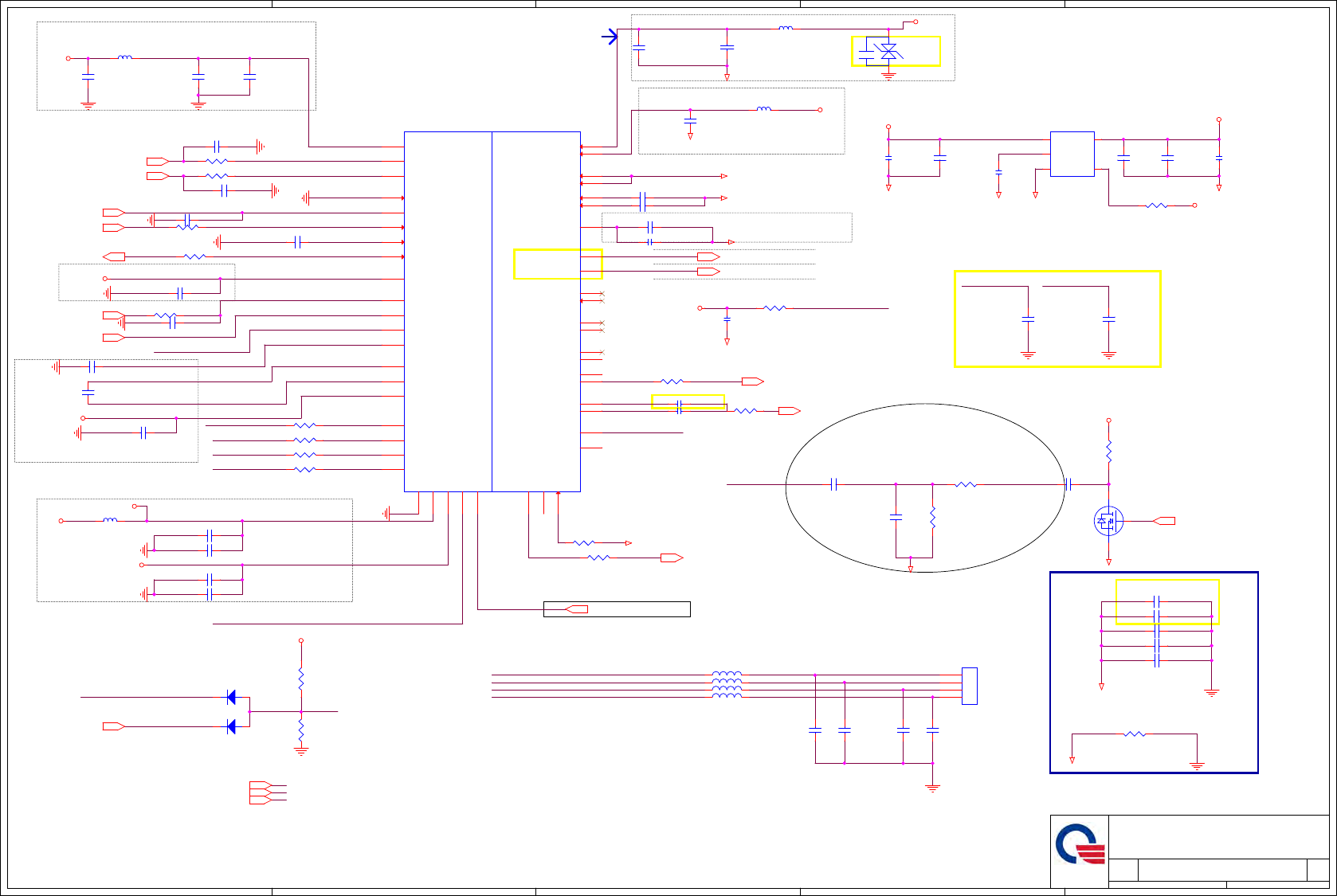The height and width of the screenshot is (896, 1337).
Task: Select the horizontal resistor inside the blue-bordered box
Action: point(1135,734)
